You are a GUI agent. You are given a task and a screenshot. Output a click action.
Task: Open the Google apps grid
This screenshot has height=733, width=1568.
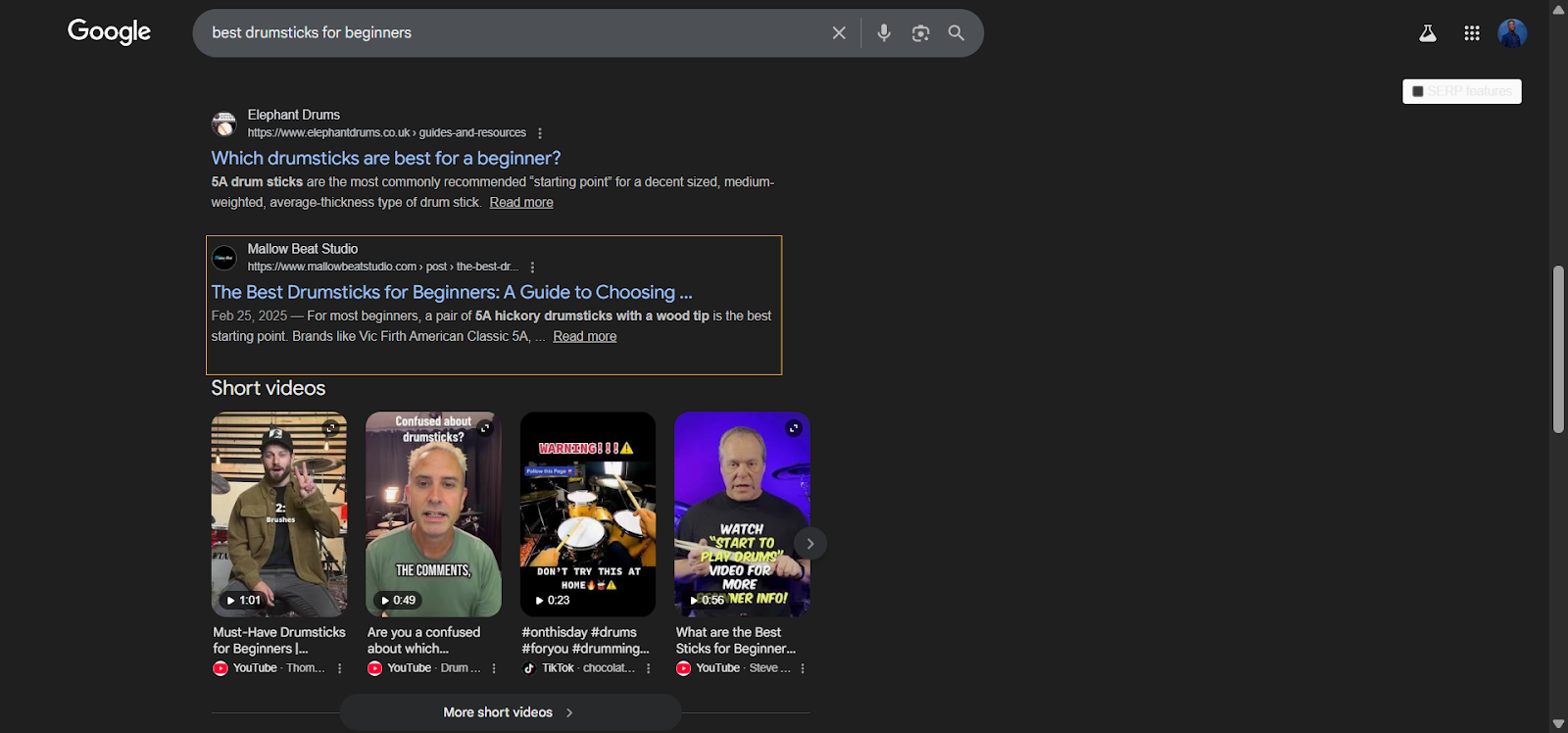(1472, 33)
